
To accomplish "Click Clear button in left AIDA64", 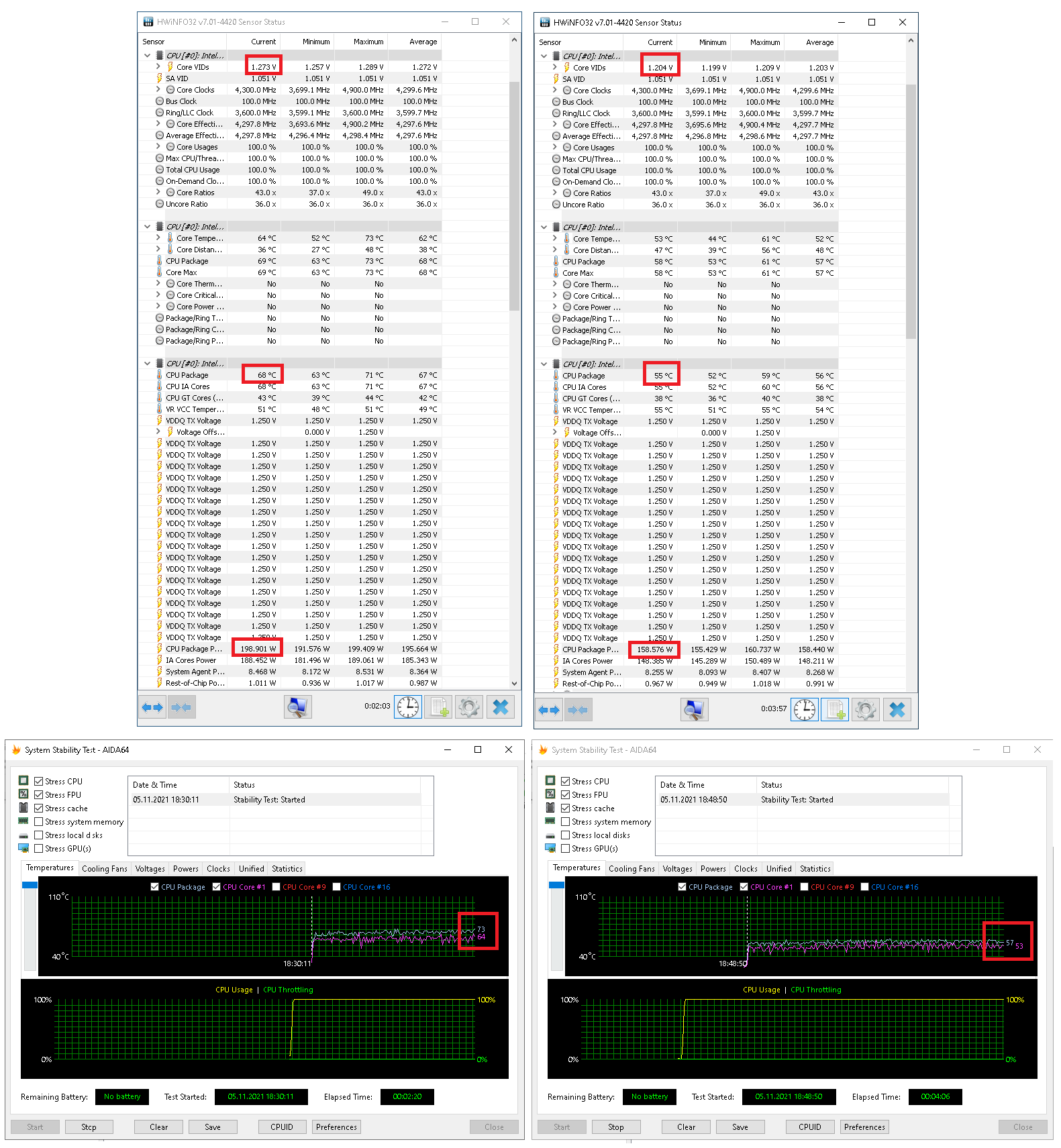I will pyautogui.click(x=159, y=1127).
